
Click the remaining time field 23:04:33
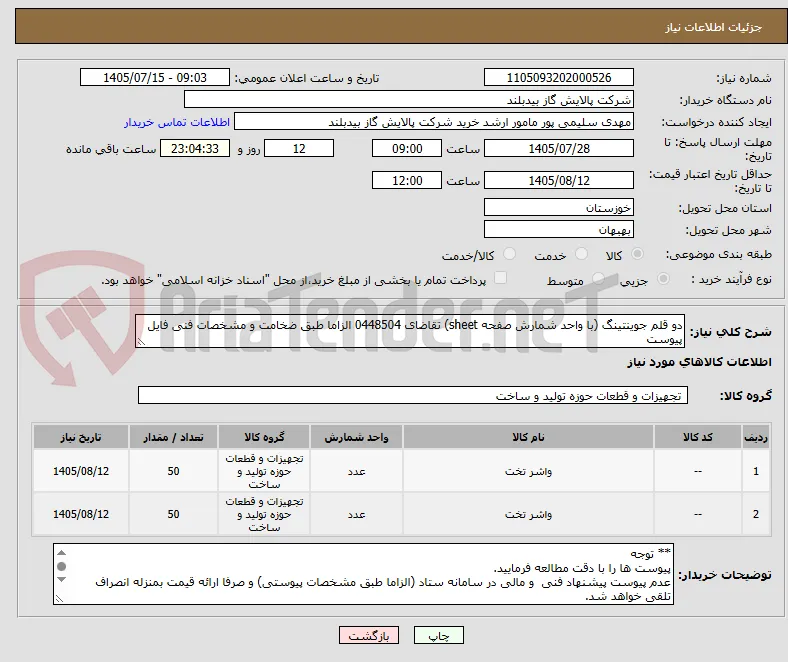pyautogui.click(x=195, y=148)
